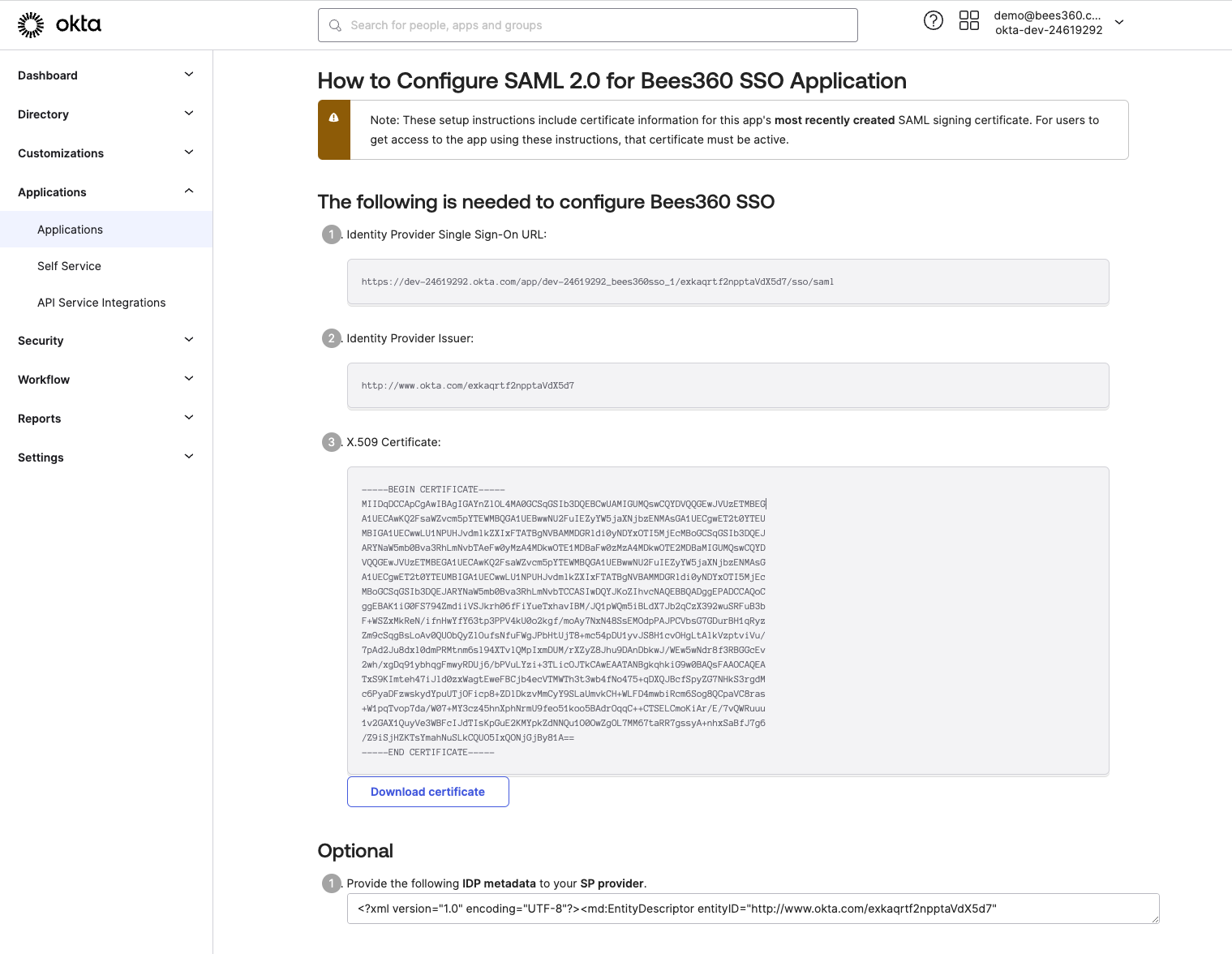Click the "following is needed to configure" heading

[546, 202]
